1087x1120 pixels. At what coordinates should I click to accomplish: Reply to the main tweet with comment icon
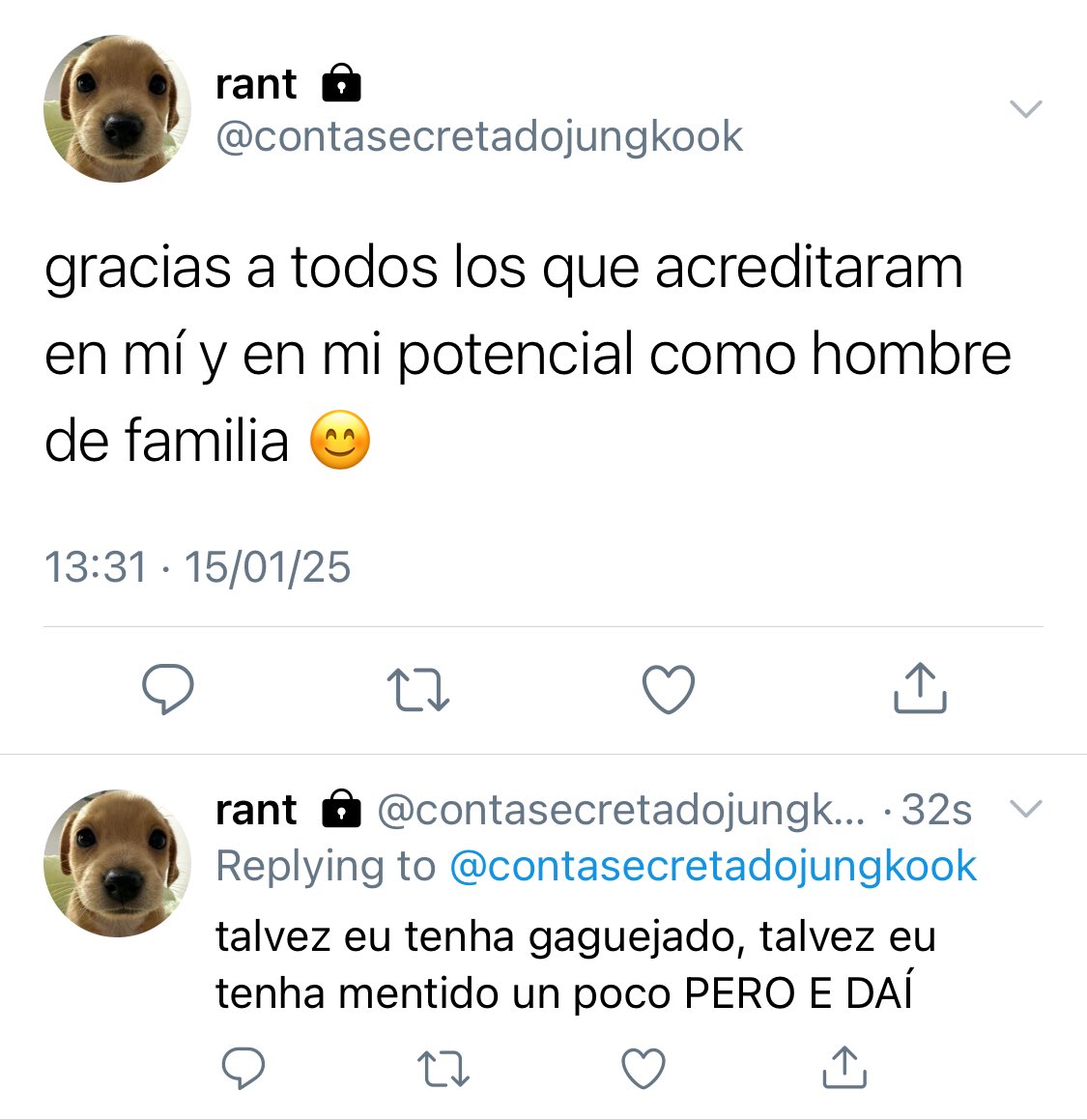168,689
